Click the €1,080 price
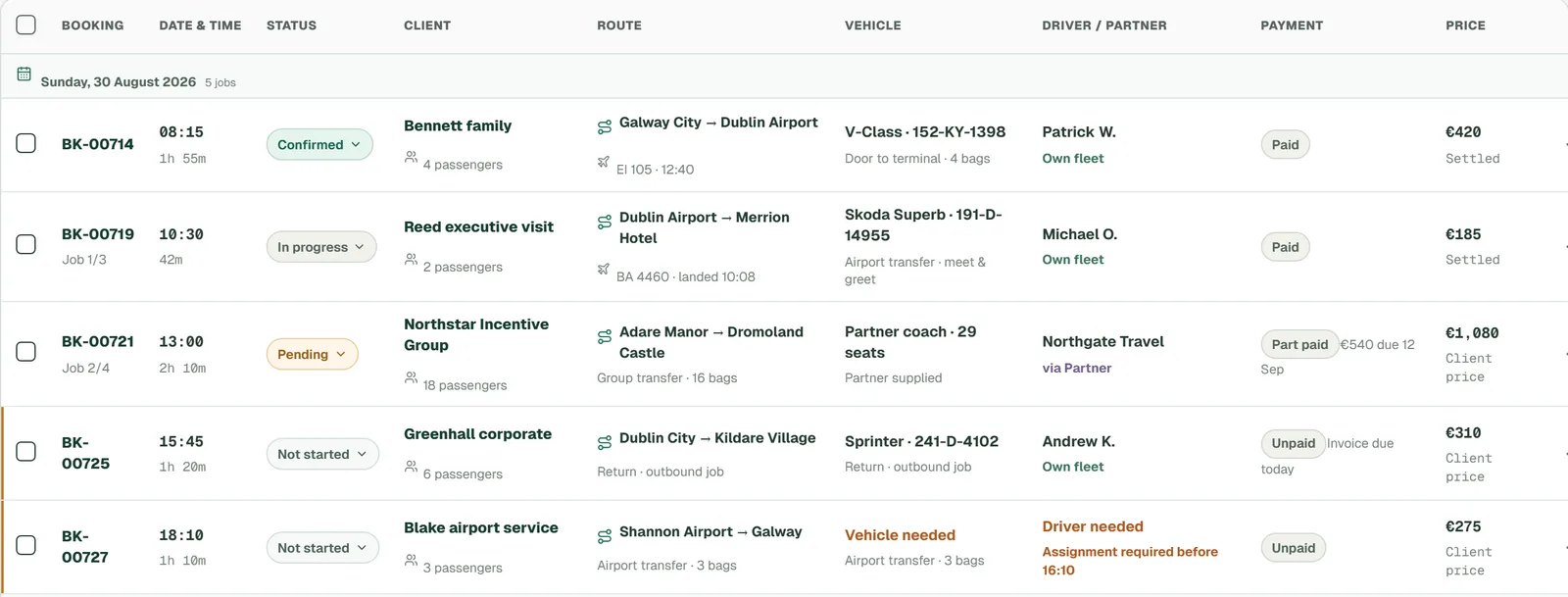Viewport: 1568px width, 597px height. (1472, 333)
